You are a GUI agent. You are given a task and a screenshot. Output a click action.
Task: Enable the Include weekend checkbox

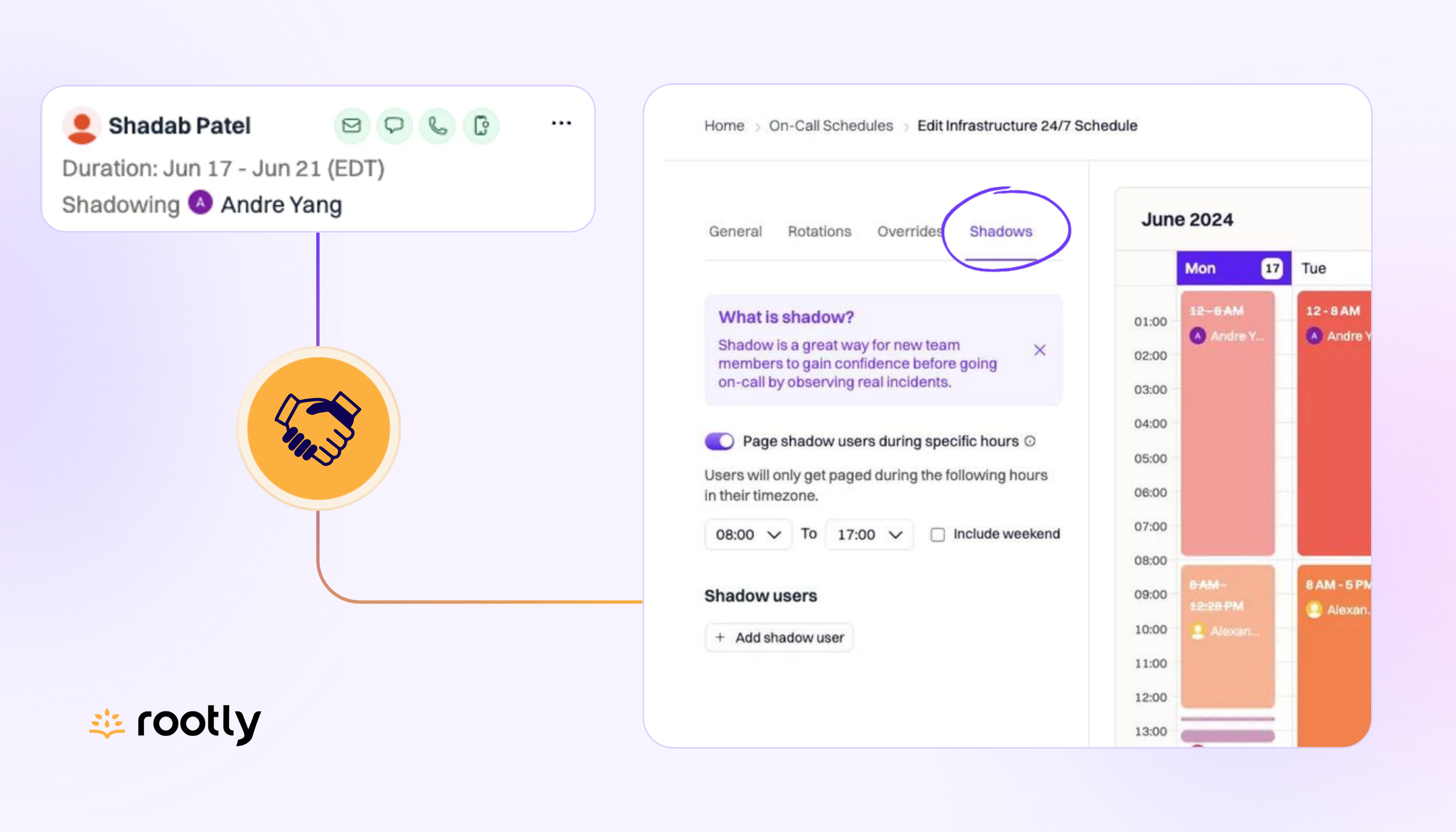click(937, 534)
